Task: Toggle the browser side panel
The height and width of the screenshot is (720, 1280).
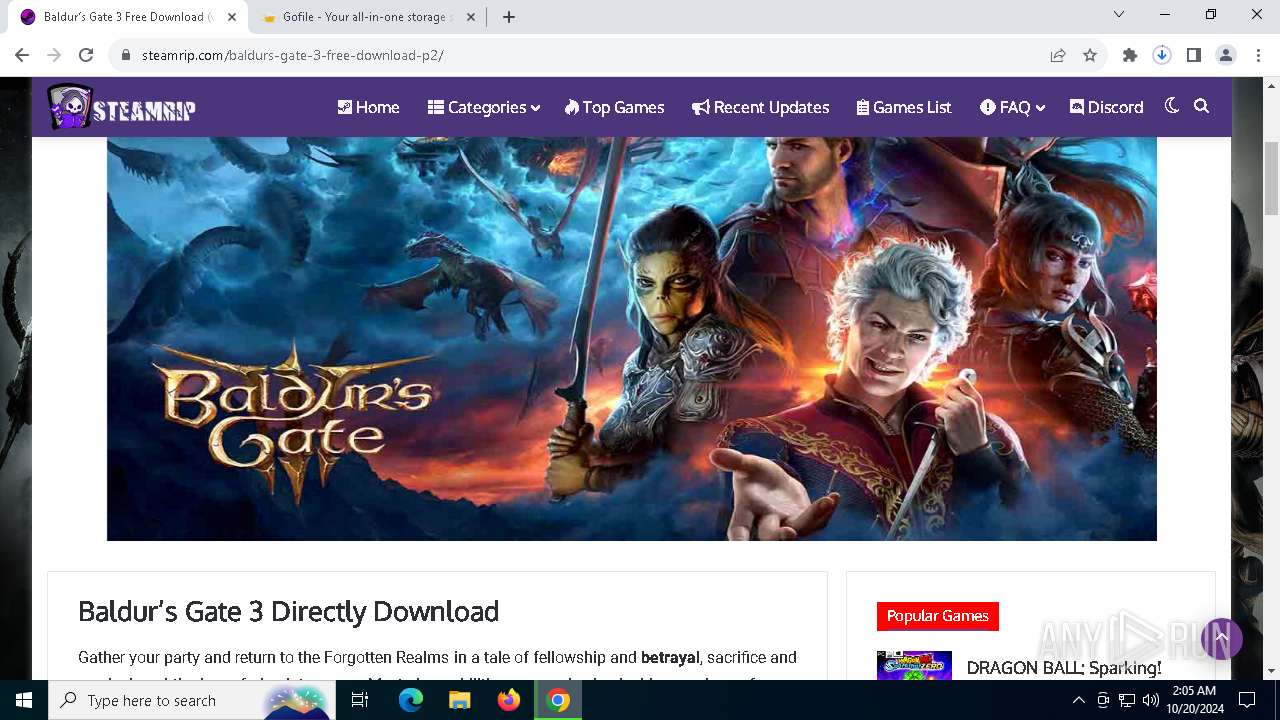Action: point(1194,55)
